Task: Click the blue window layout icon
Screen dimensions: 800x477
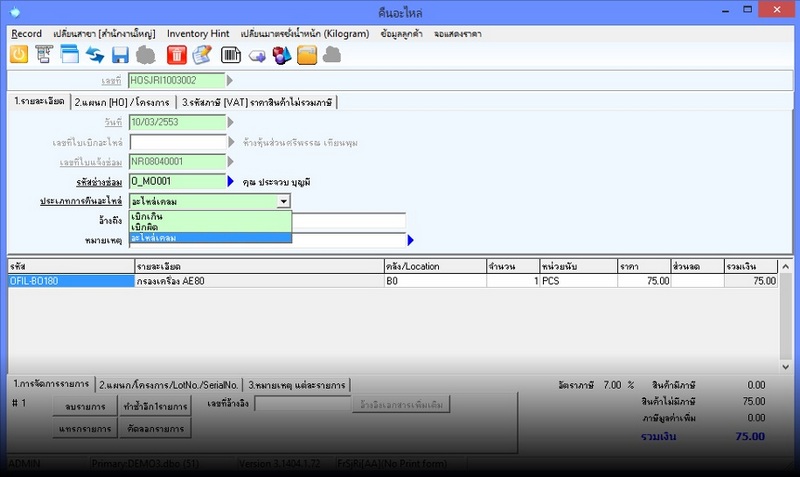Action: (x=70, y=54)
